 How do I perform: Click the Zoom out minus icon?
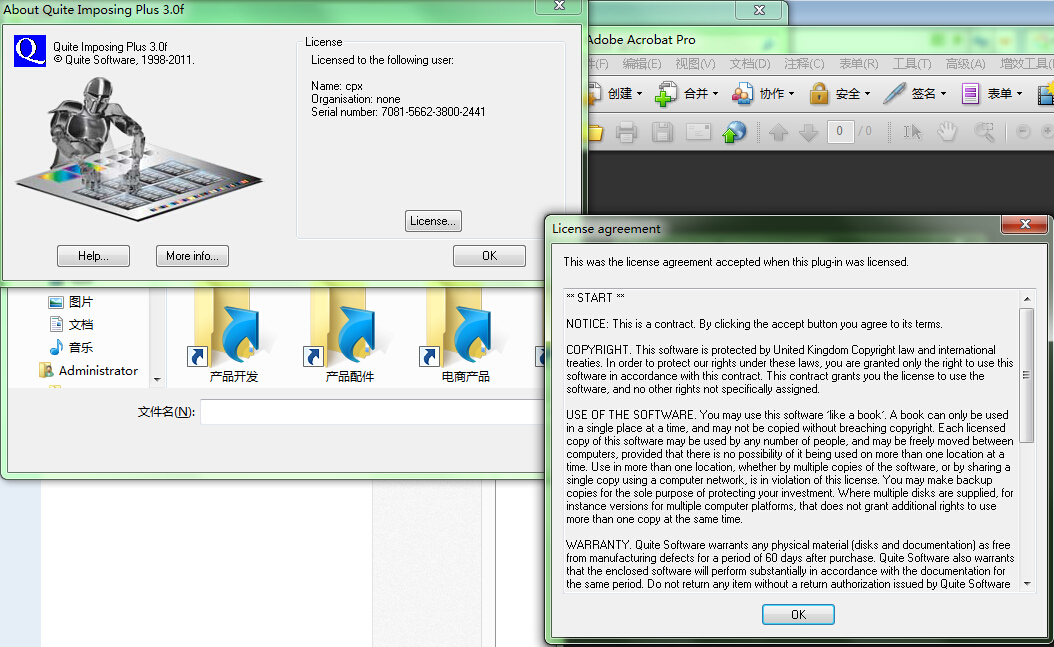coord(1022,132)
